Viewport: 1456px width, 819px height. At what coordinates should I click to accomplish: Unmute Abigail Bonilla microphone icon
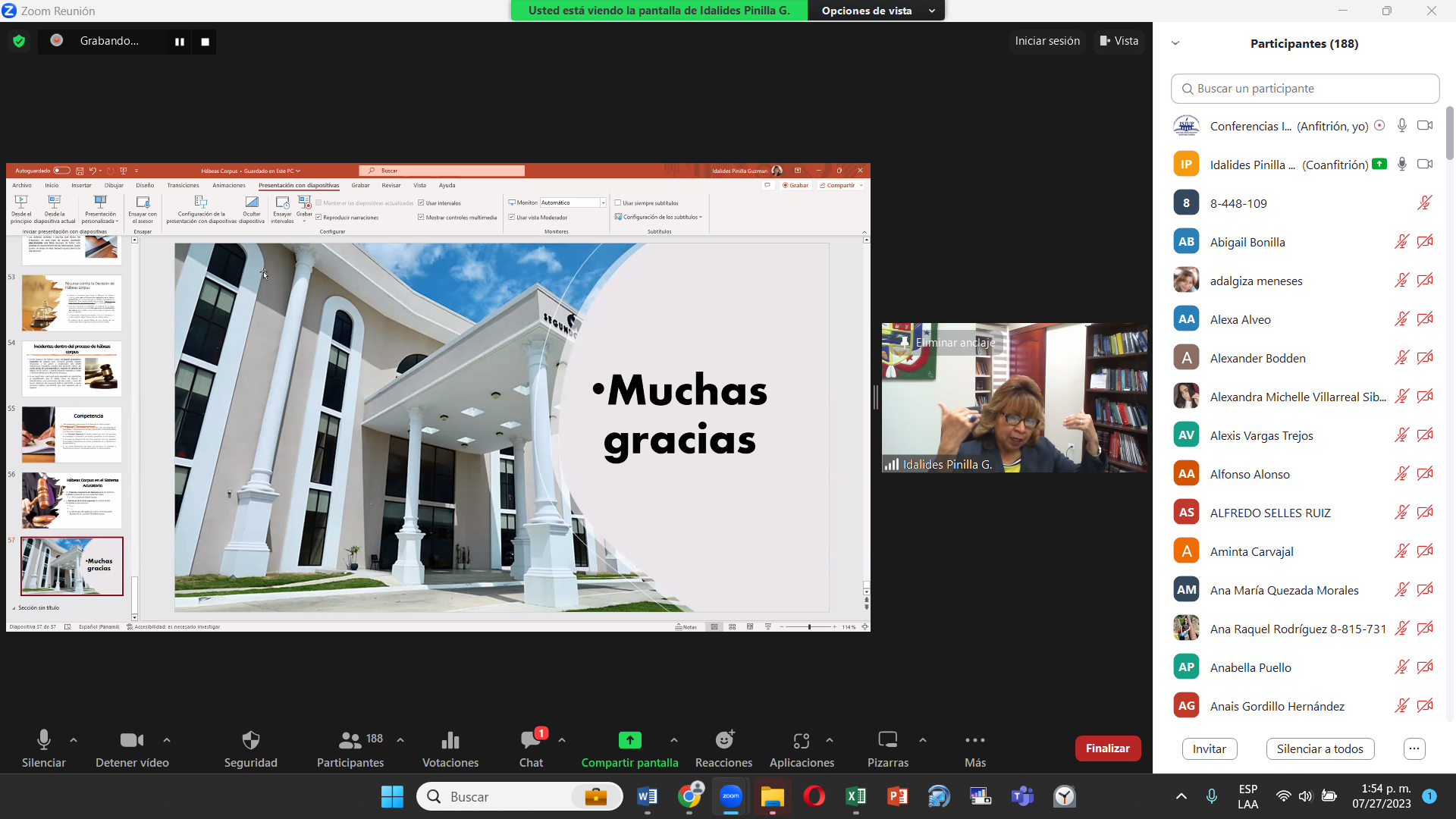click(x=1402, y=242)
